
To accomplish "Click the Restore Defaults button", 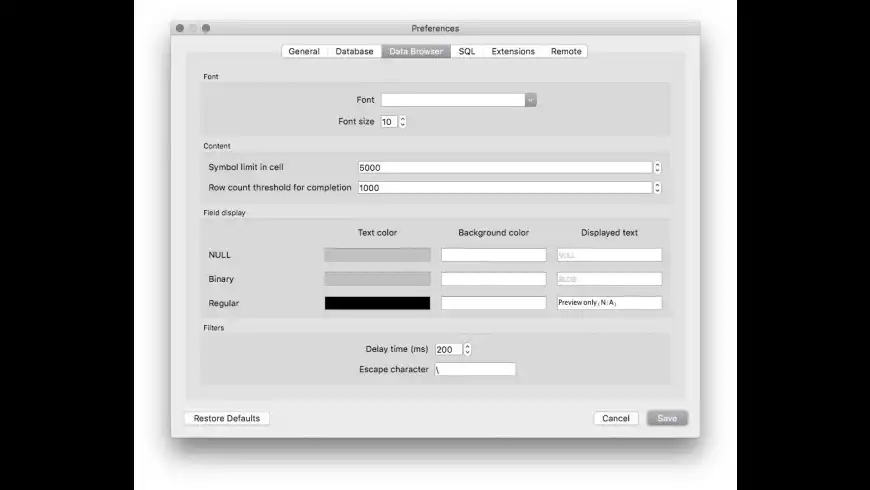I will point(226,418).
